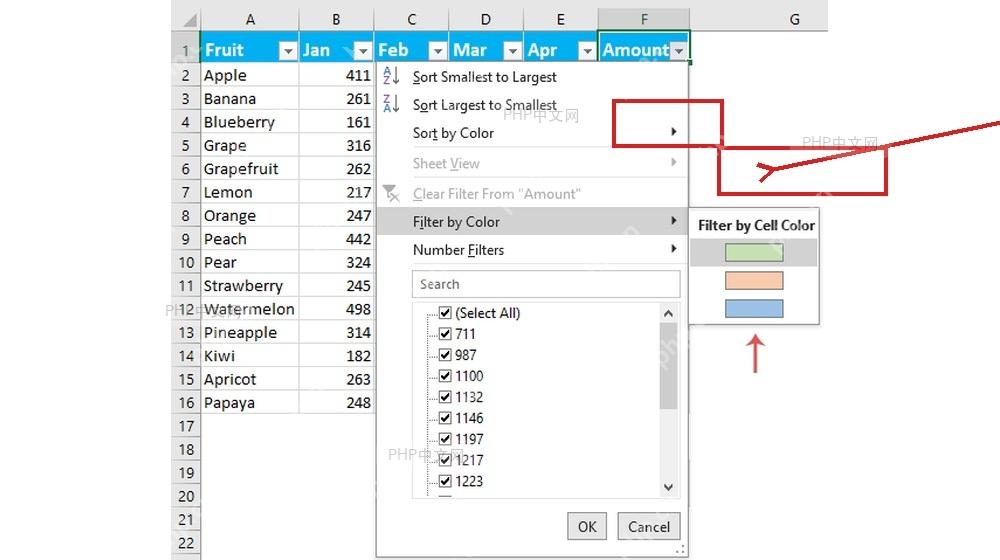This screenshot has height=560, width=1000.
Task: Open the Number Filters menu entry
Action: tap(533, 249)
